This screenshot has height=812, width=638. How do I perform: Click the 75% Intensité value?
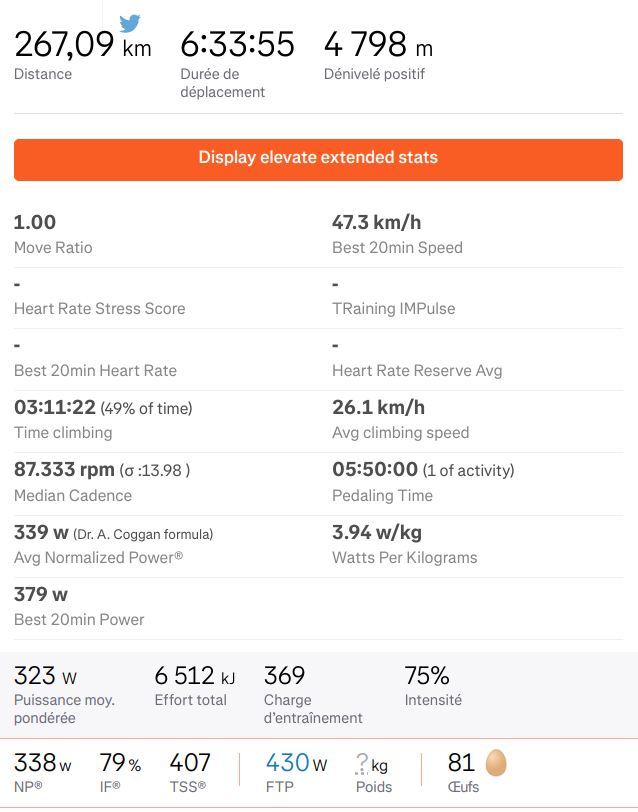427,676
